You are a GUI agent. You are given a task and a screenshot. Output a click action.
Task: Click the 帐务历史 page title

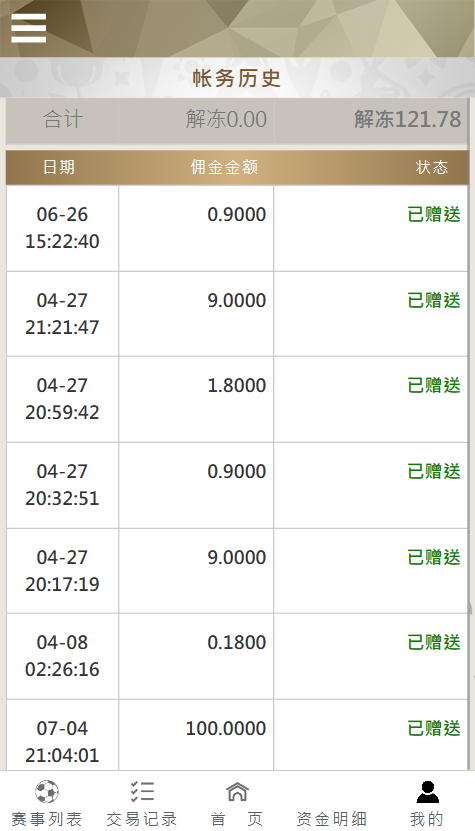236,78
